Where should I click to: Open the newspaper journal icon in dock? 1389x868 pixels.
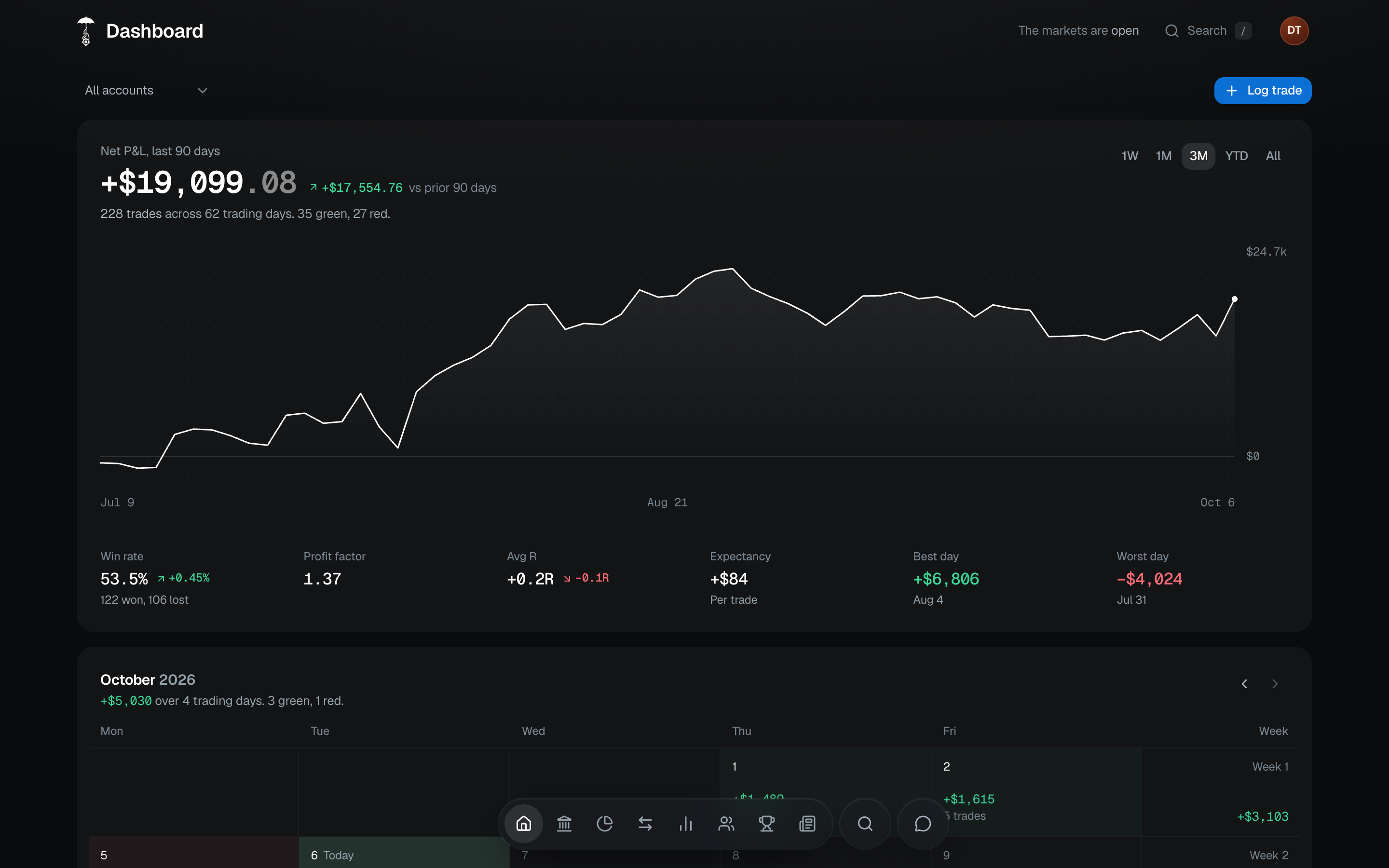point(807,824)
